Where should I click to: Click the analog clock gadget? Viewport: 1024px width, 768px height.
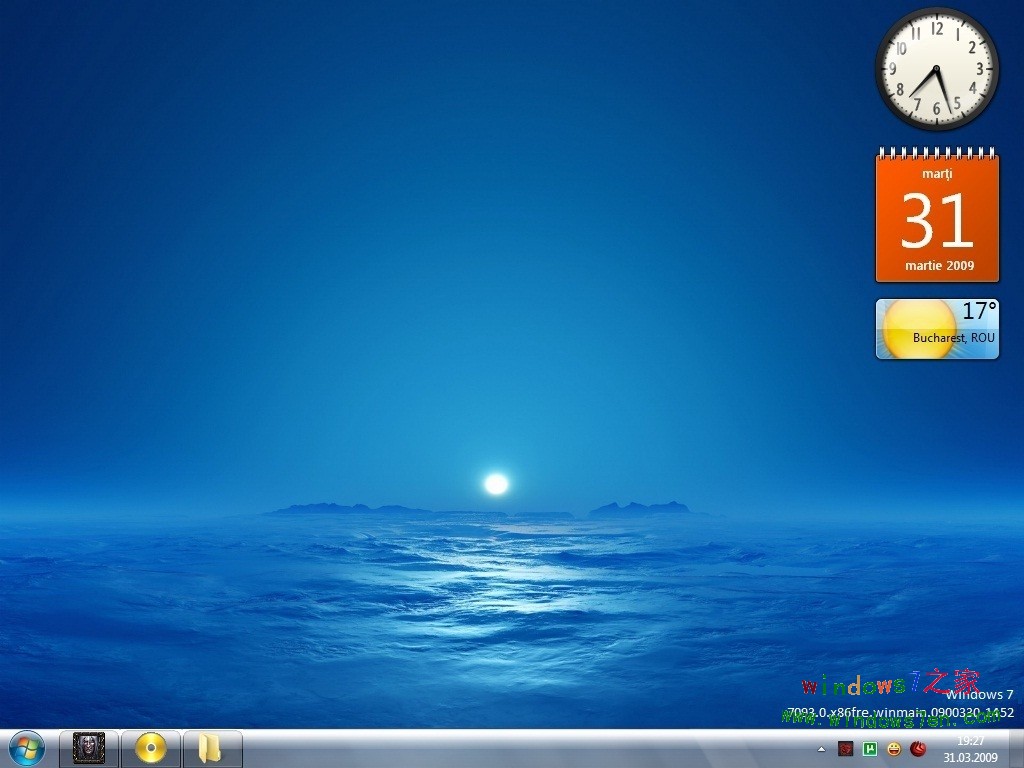click(935, 68)
